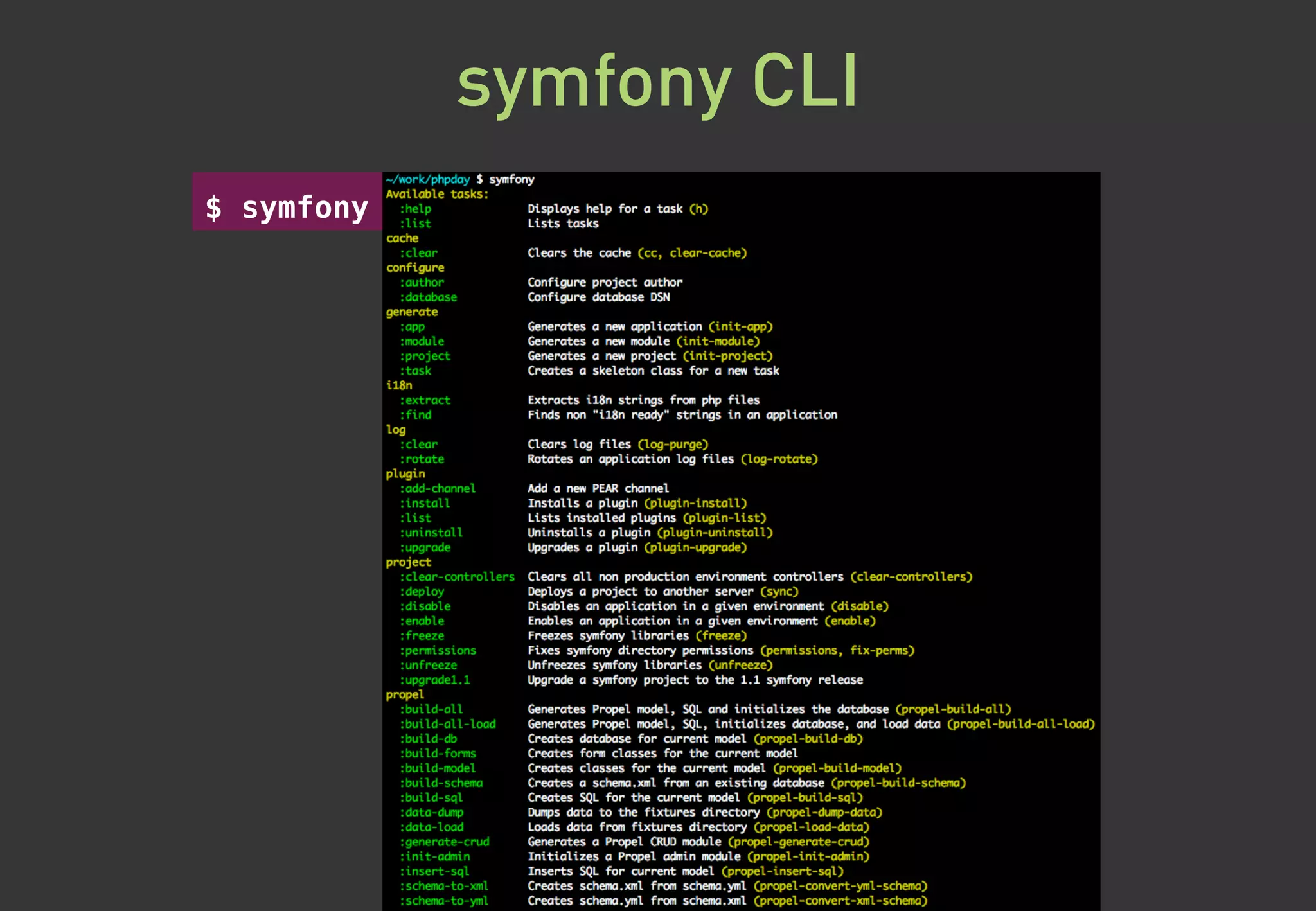Image resolution: width=1316 pixels, height=911 pixels.
Task: Select the ':insert-sql' task name
Action: pos(434,872)
